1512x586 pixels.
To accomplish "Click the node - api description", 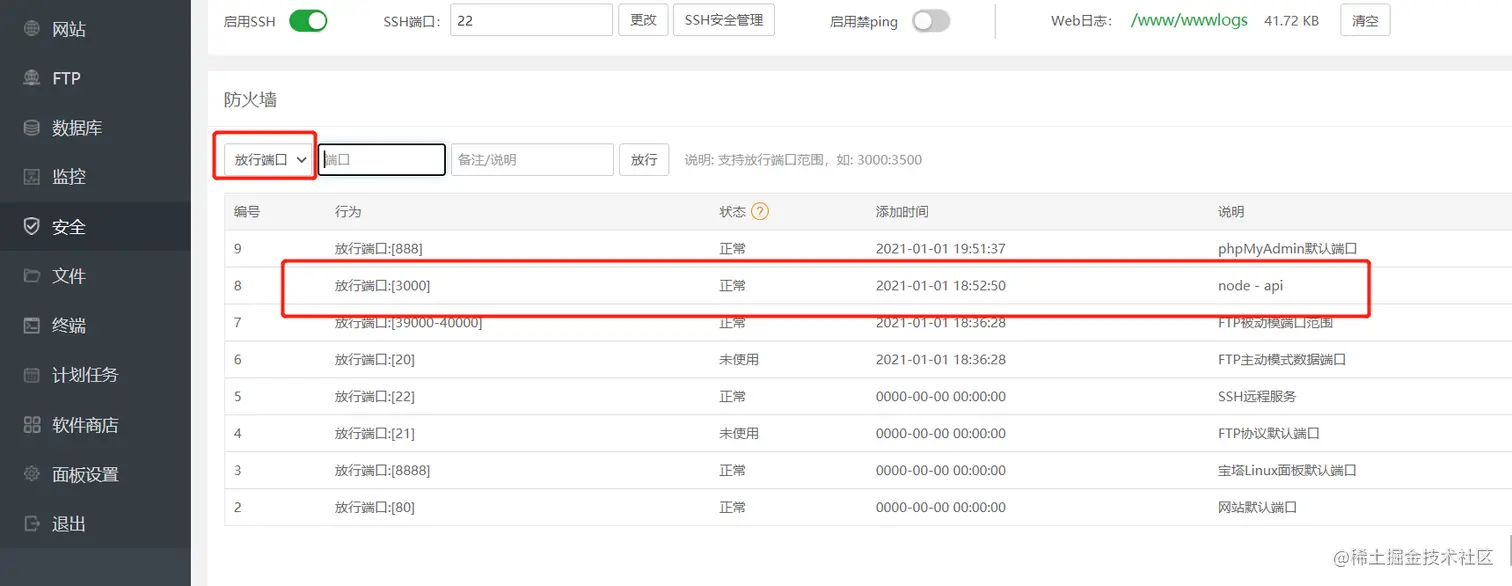I will pyautogui.click(x=1250, y=285).
